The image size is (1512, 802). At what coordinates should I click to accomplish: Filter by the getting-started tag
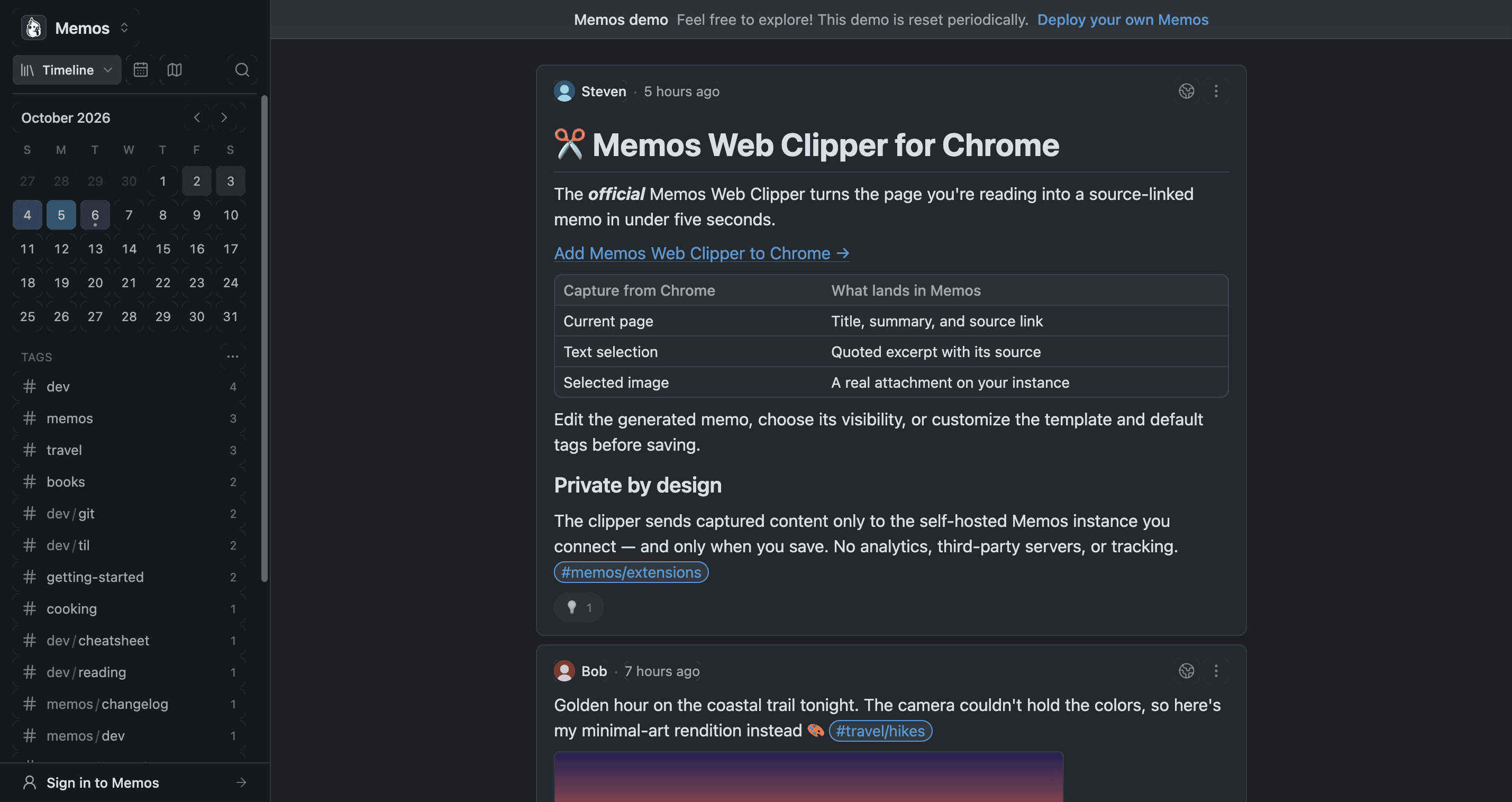[x=129, y=577]
